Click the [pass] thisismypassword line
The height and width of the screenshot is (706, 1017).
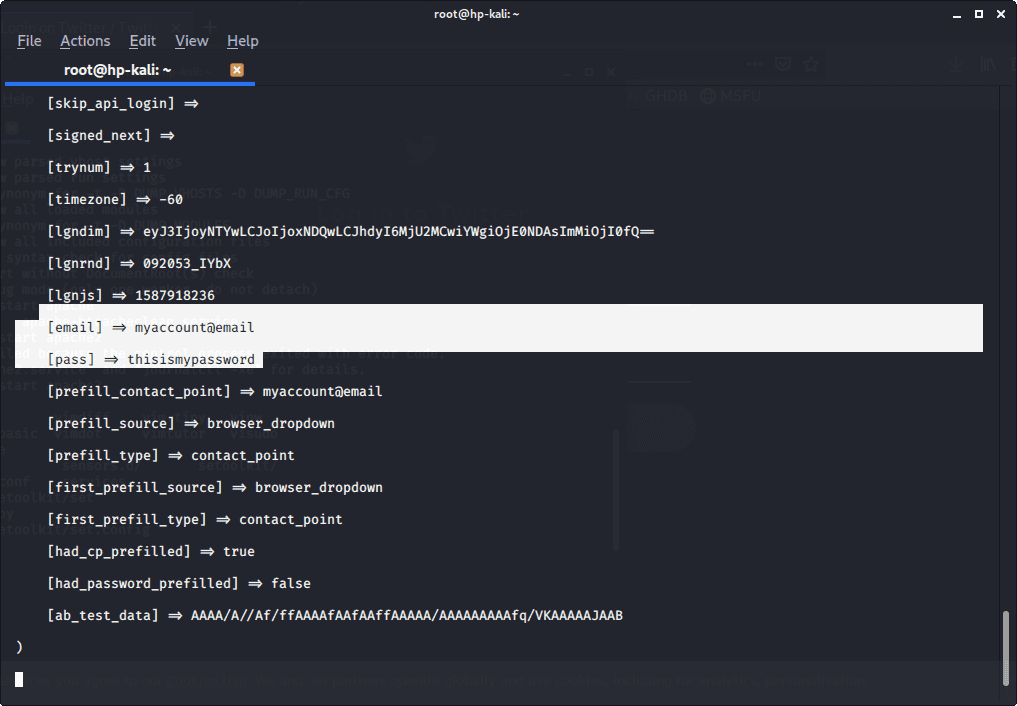[x=150, y=359]
